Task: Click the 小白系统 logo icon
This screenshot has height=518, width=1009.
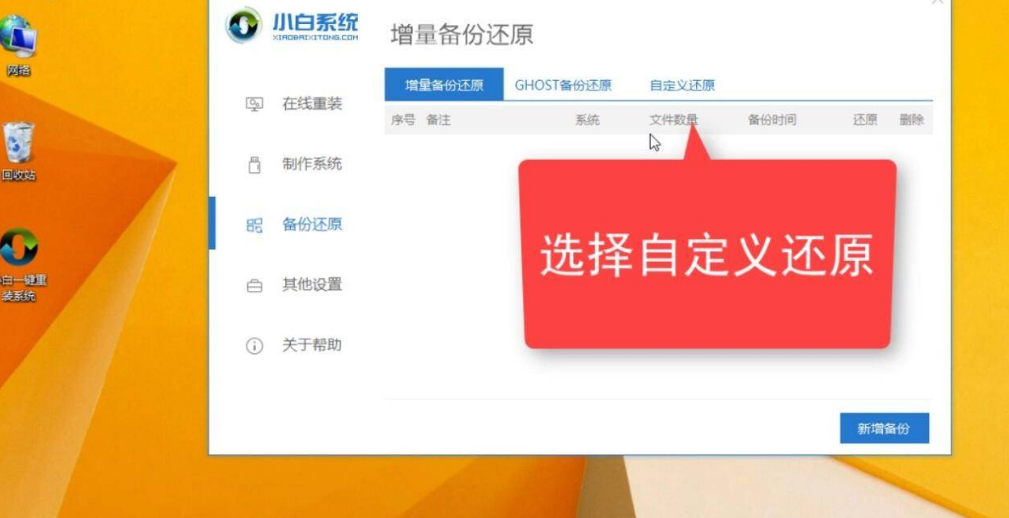Action: (243, 25)
